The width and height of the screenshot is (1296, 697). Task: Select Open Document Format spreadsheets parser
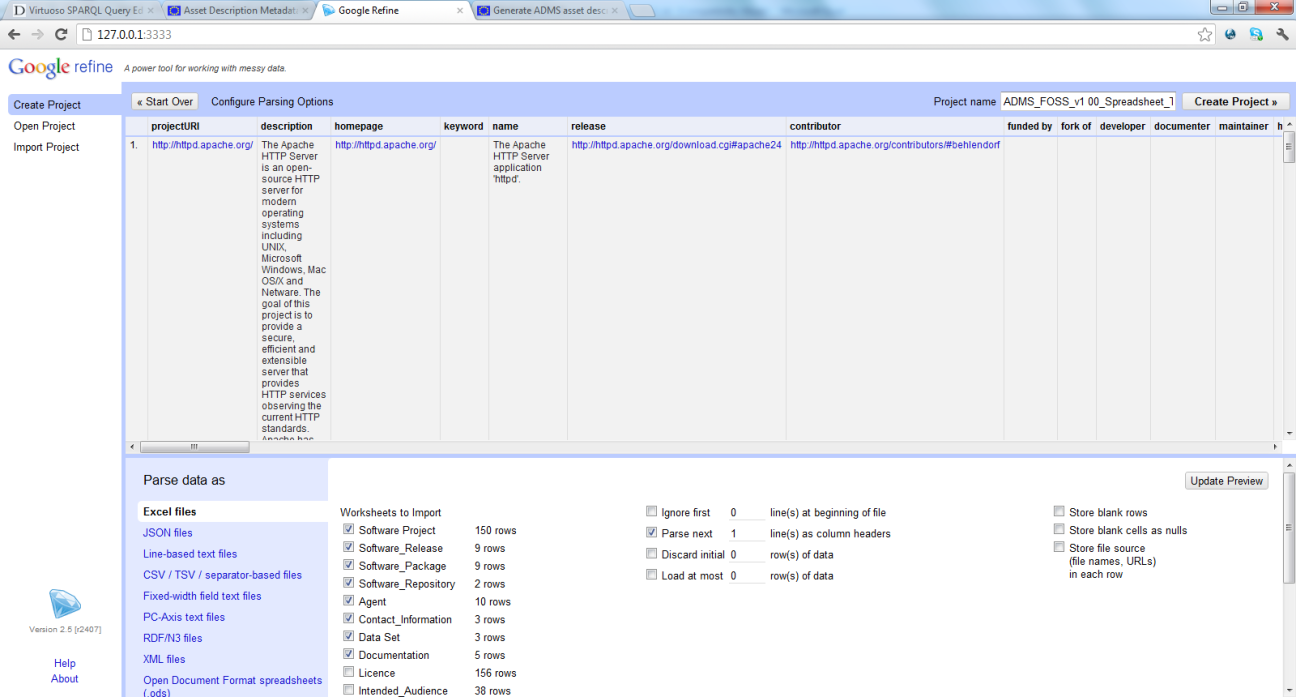coord(232,686)
